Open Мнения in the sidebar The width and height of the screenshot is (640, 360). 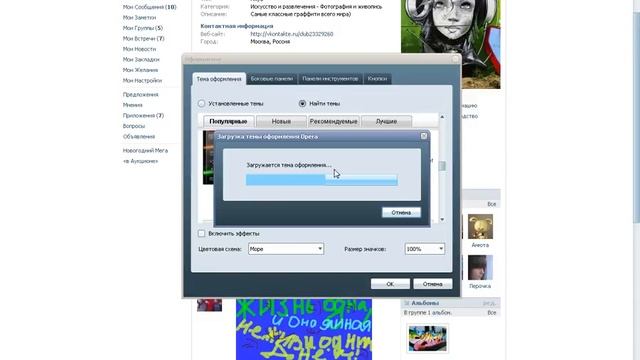(x=133, y=105)
